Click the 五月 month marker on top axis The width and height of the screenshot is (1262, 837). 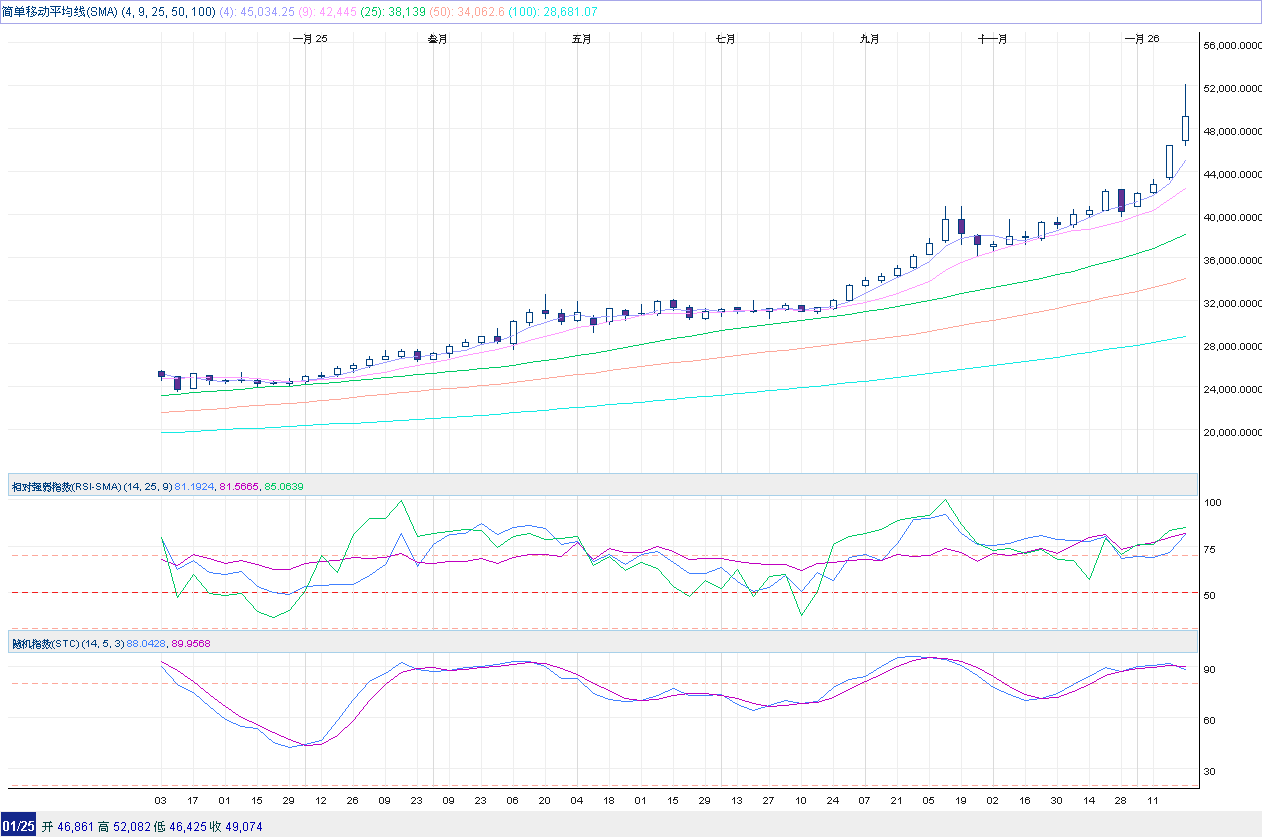(581, 39)
